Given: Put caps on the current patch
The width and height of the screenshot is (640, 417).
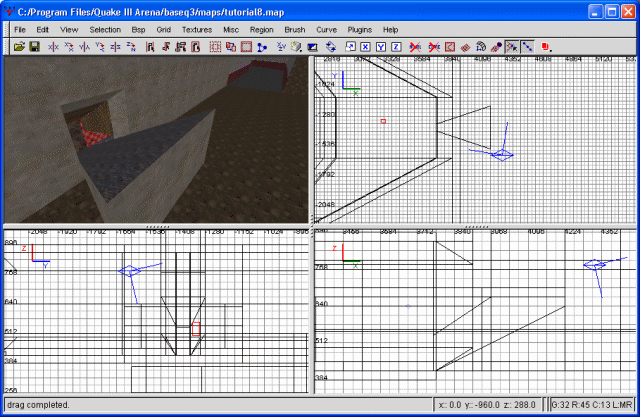Looking at the screenshot, I should 496,47.
